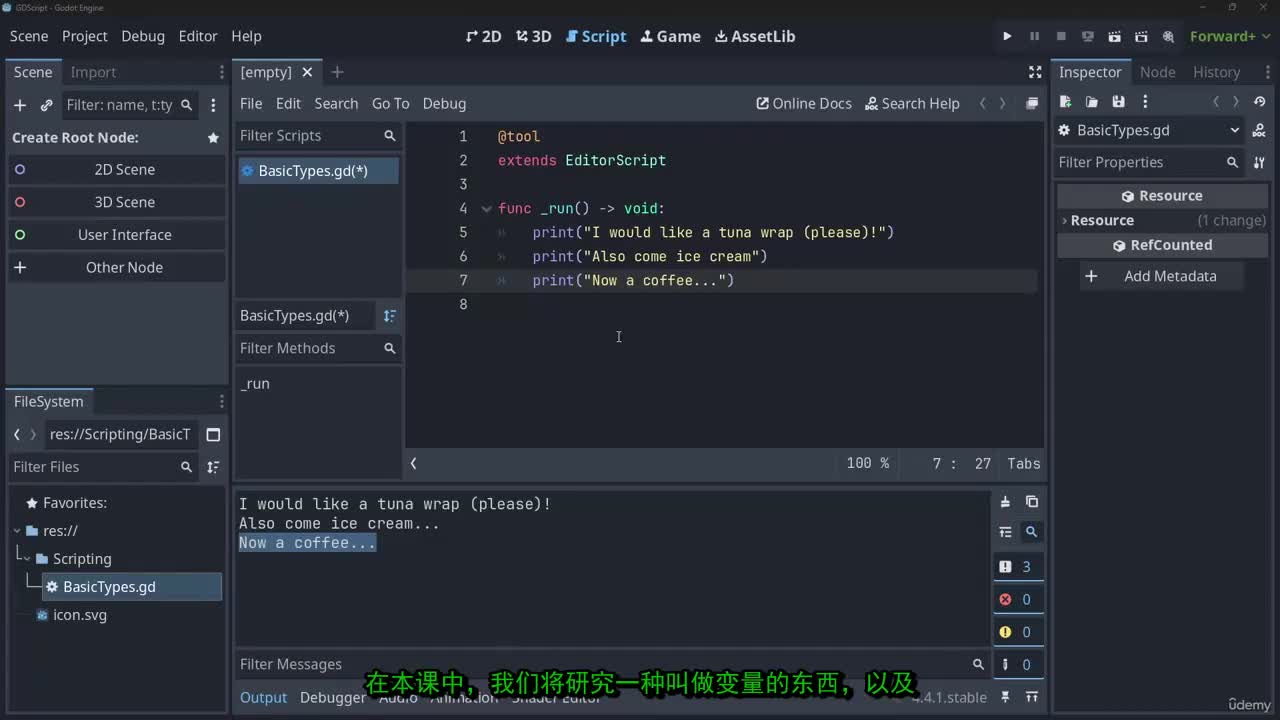
Task: Switch to the Import dock tab
Action: point(93,72)
